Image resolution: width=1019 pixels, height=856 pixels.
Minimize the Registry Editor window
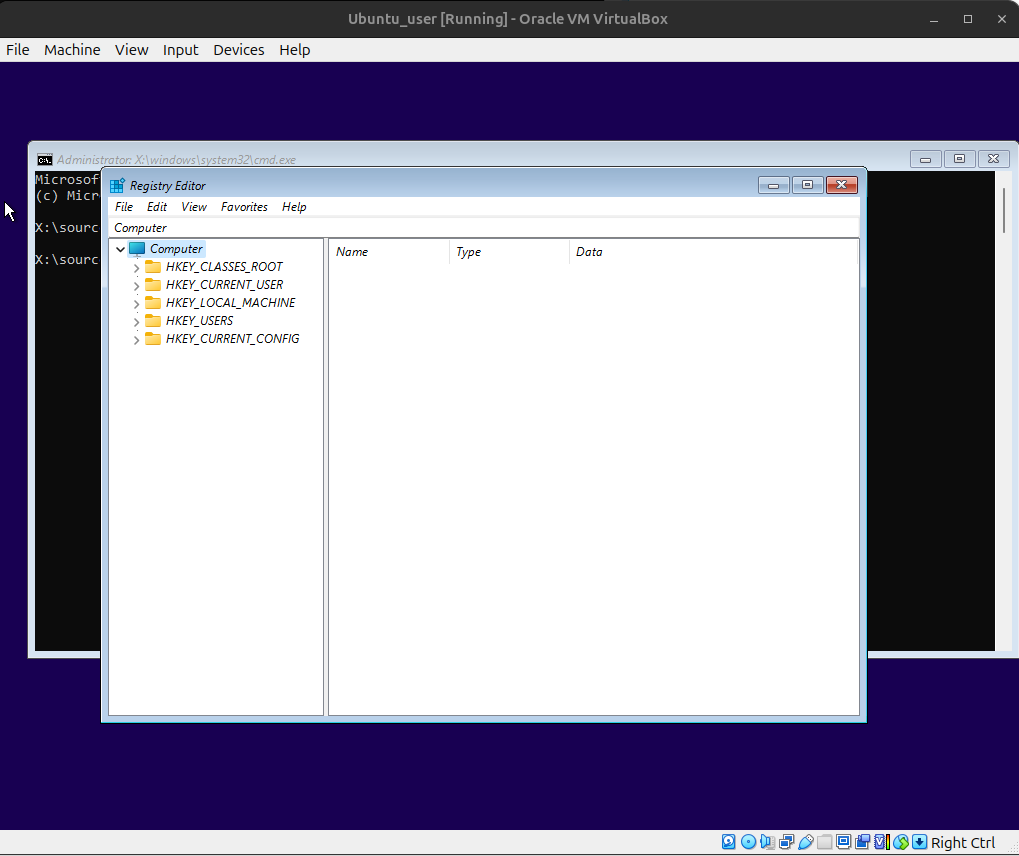773,185
